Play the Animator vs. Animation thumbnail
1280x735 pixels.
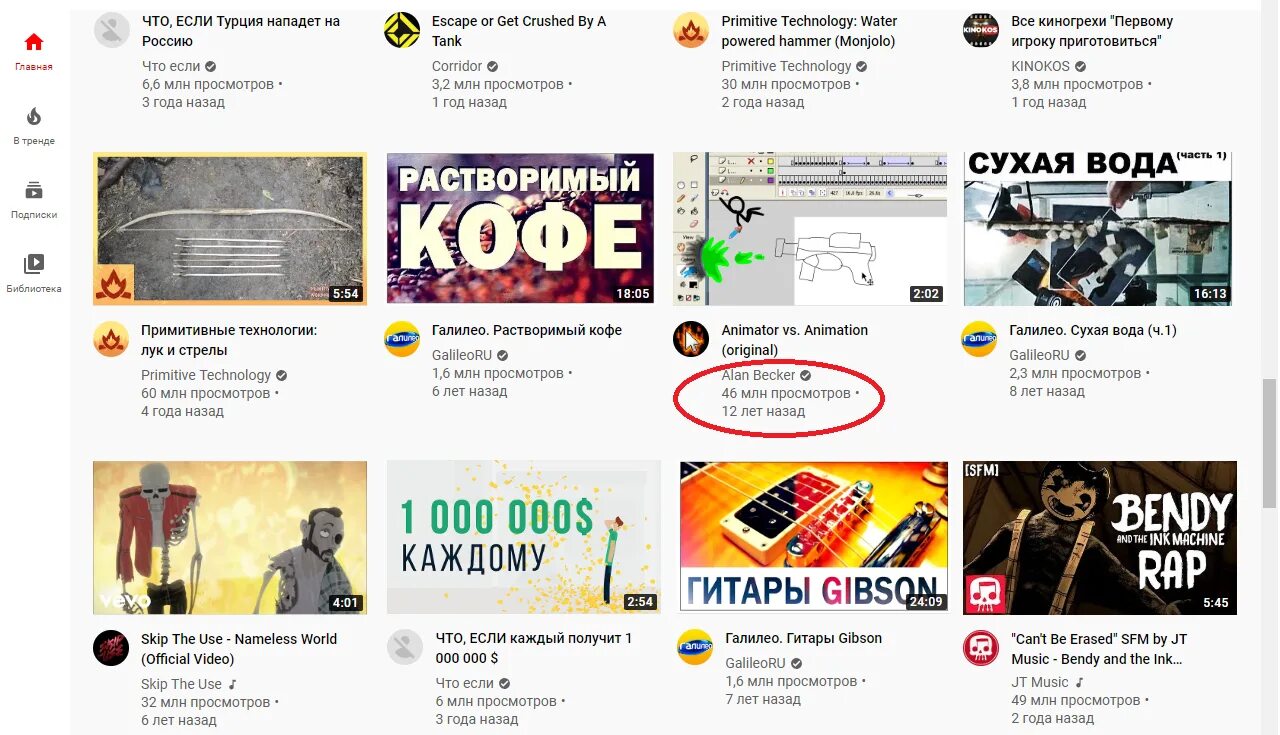point(810,229)
